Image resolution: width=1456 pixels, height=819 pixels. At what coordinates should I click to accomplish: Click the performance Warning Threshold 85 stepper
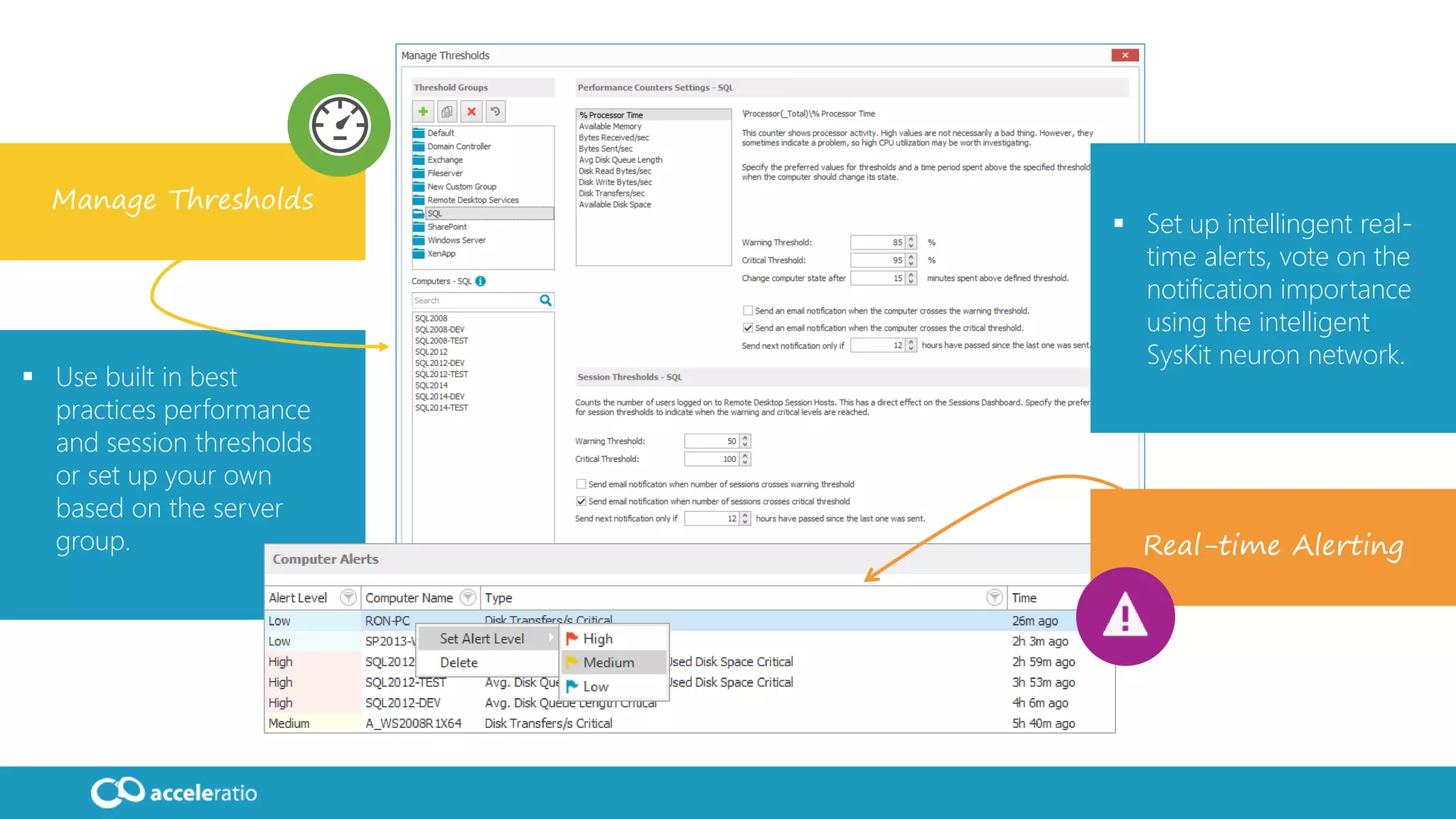pyautogui.click(x=911, y=242)
